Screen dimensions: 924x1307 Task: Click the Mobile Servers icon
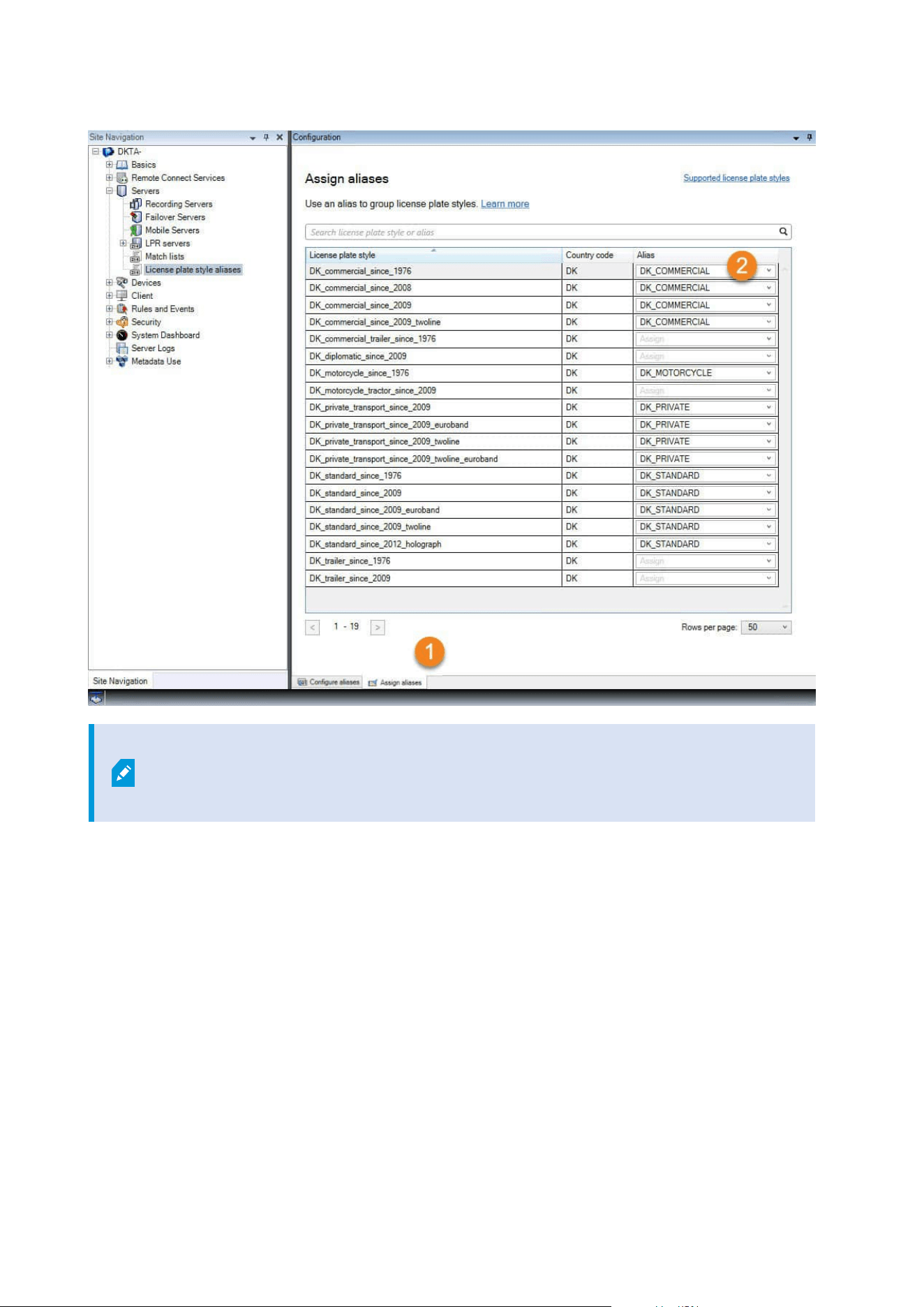tap(136, 230)
